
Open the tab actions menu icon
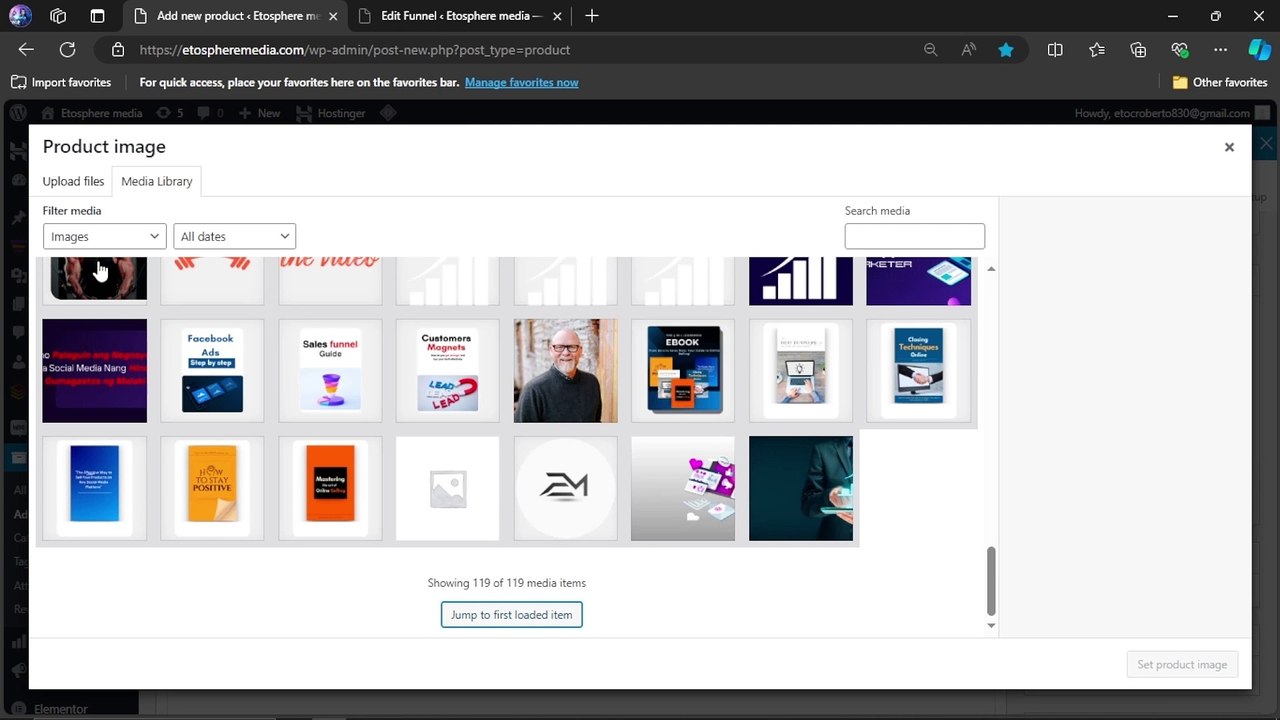(x=97, y=16)
